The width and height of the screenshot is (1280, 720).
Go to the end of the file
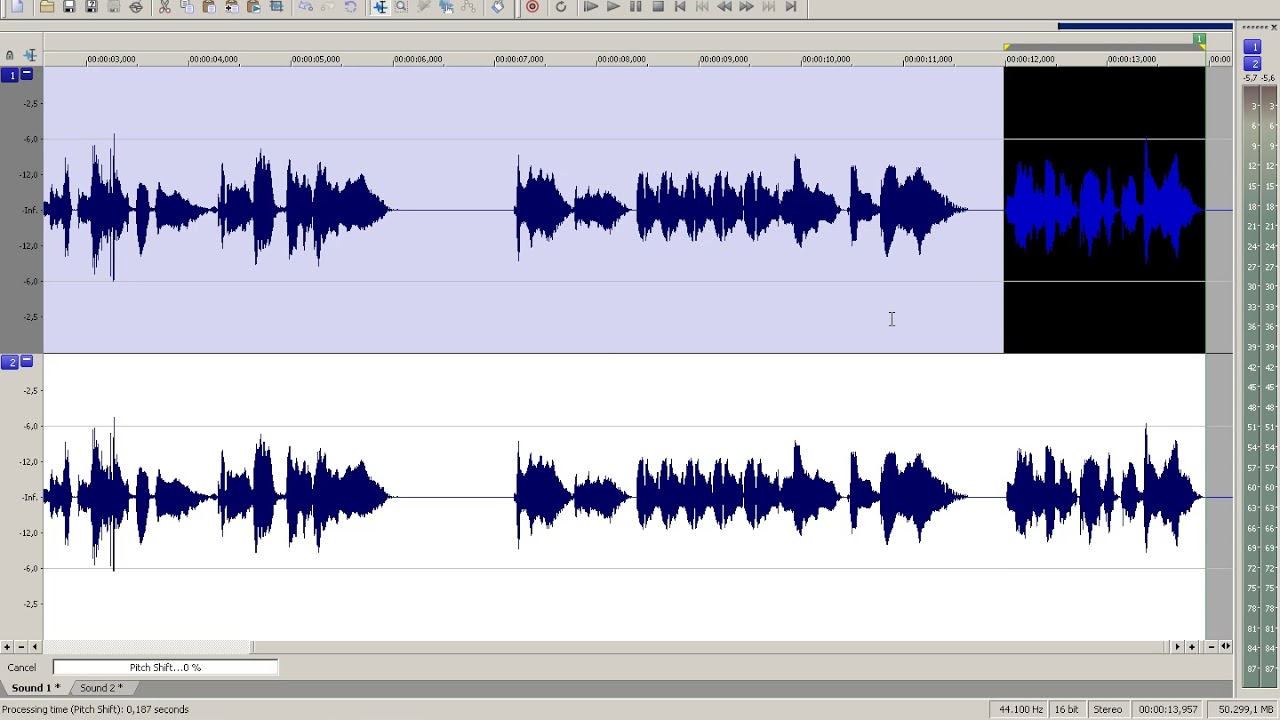(x=791, y=6)
